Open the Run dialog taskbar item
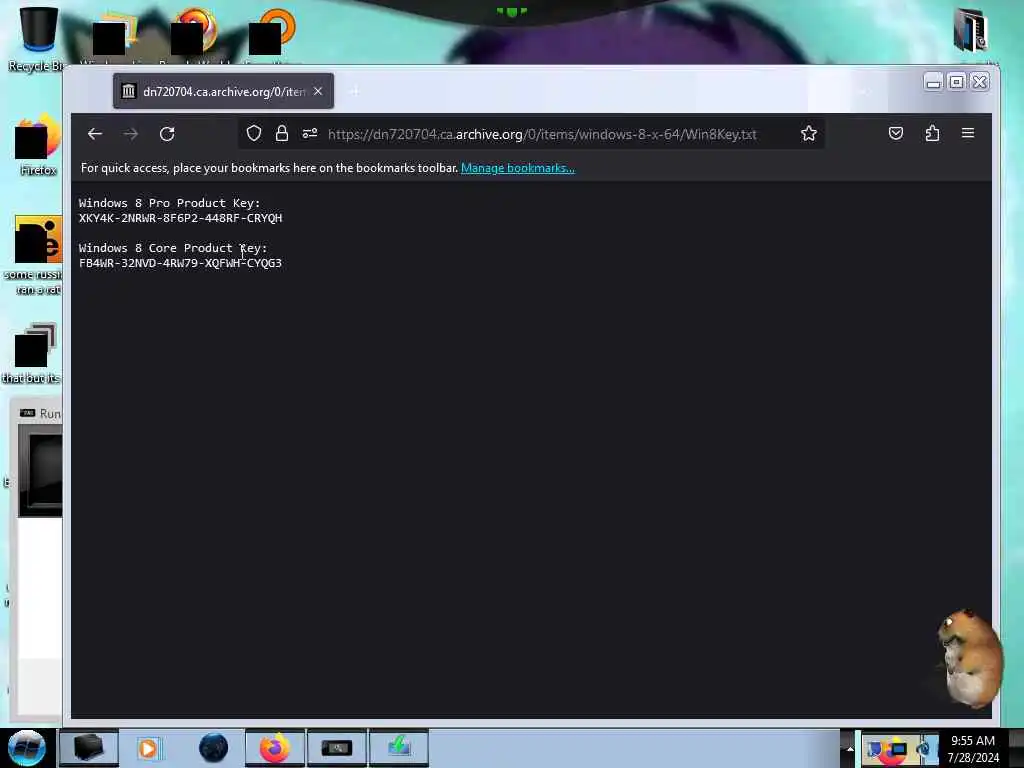Screen dimensions: 1024x768 pos(337,748)
